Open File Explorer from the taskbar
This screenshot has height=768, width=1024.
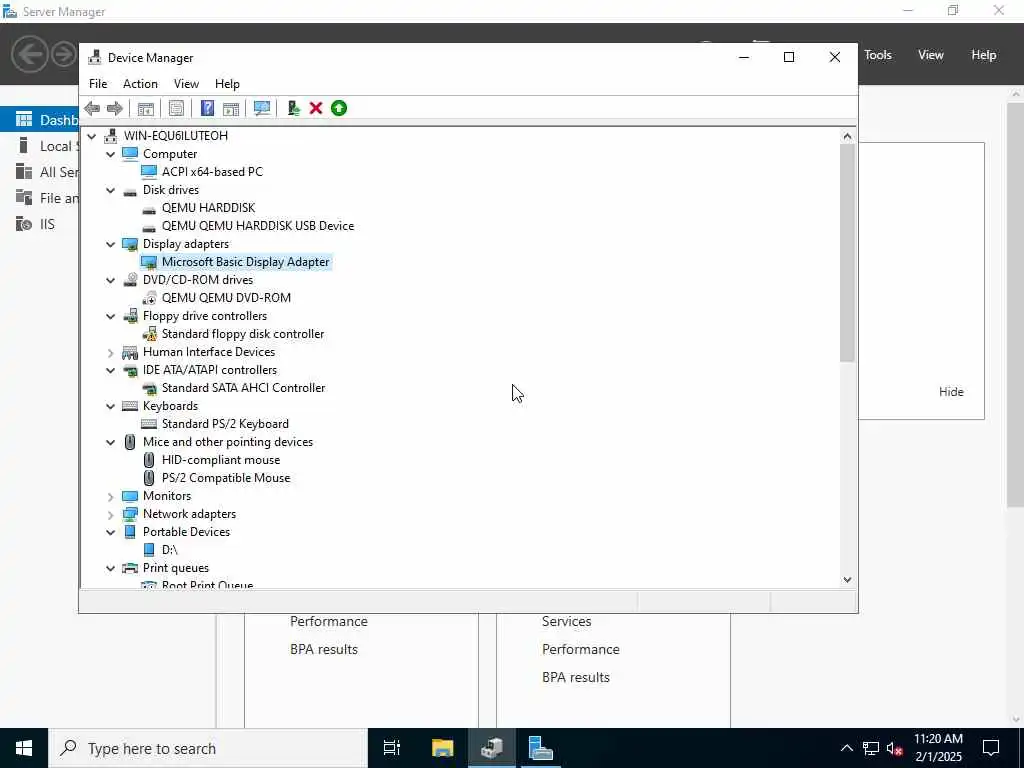click(x=442, y=748)
